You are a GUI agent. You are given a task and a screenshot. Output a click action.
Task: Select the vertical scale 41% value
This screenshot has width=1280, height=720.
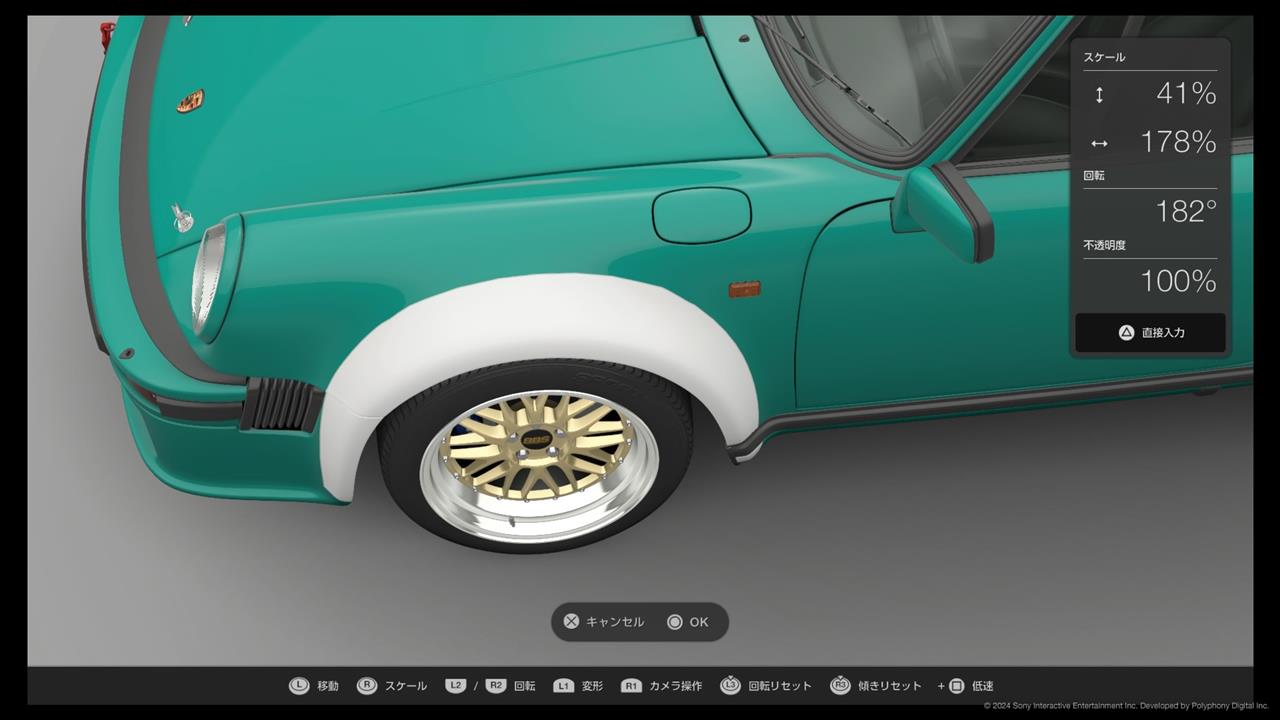coord(1186,94)
